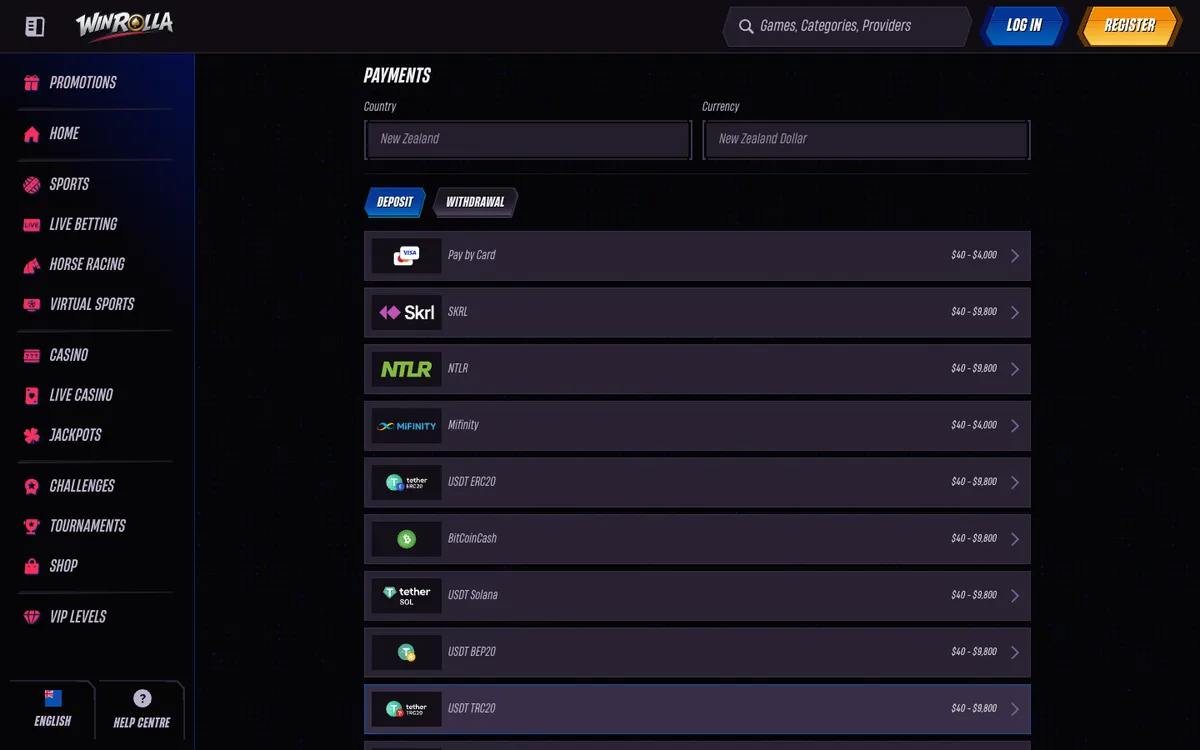The height and width of the screenshot is (750, 1200).
Task: Click the Jackpots clover icon
Action: 32,436
